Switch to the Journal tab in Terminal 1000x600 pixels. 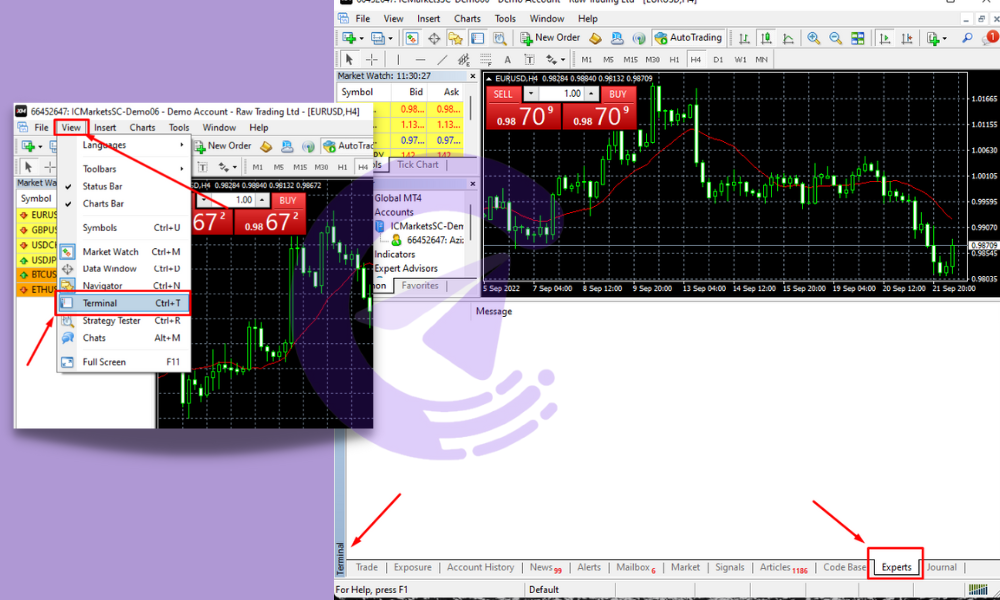[x=941, y=567]
